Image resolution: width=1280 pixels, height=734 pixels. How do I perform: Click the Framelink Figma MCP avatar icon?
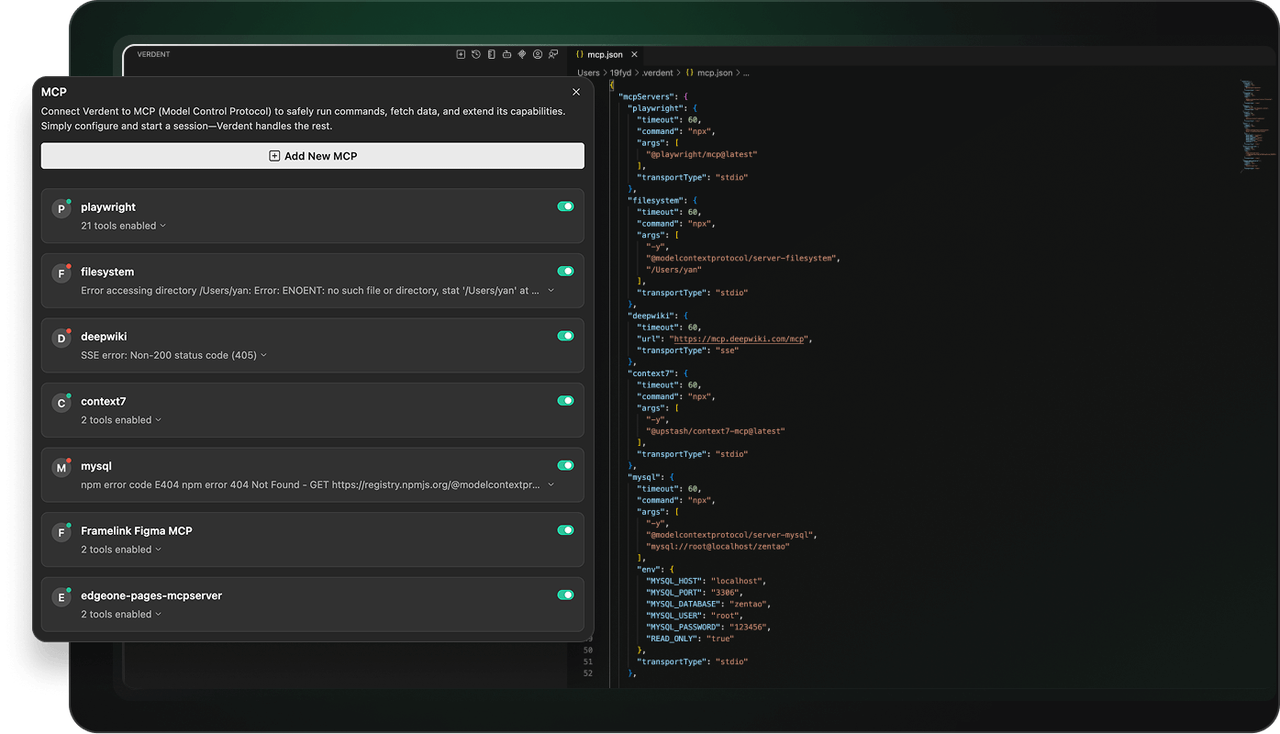click(61, 531)
